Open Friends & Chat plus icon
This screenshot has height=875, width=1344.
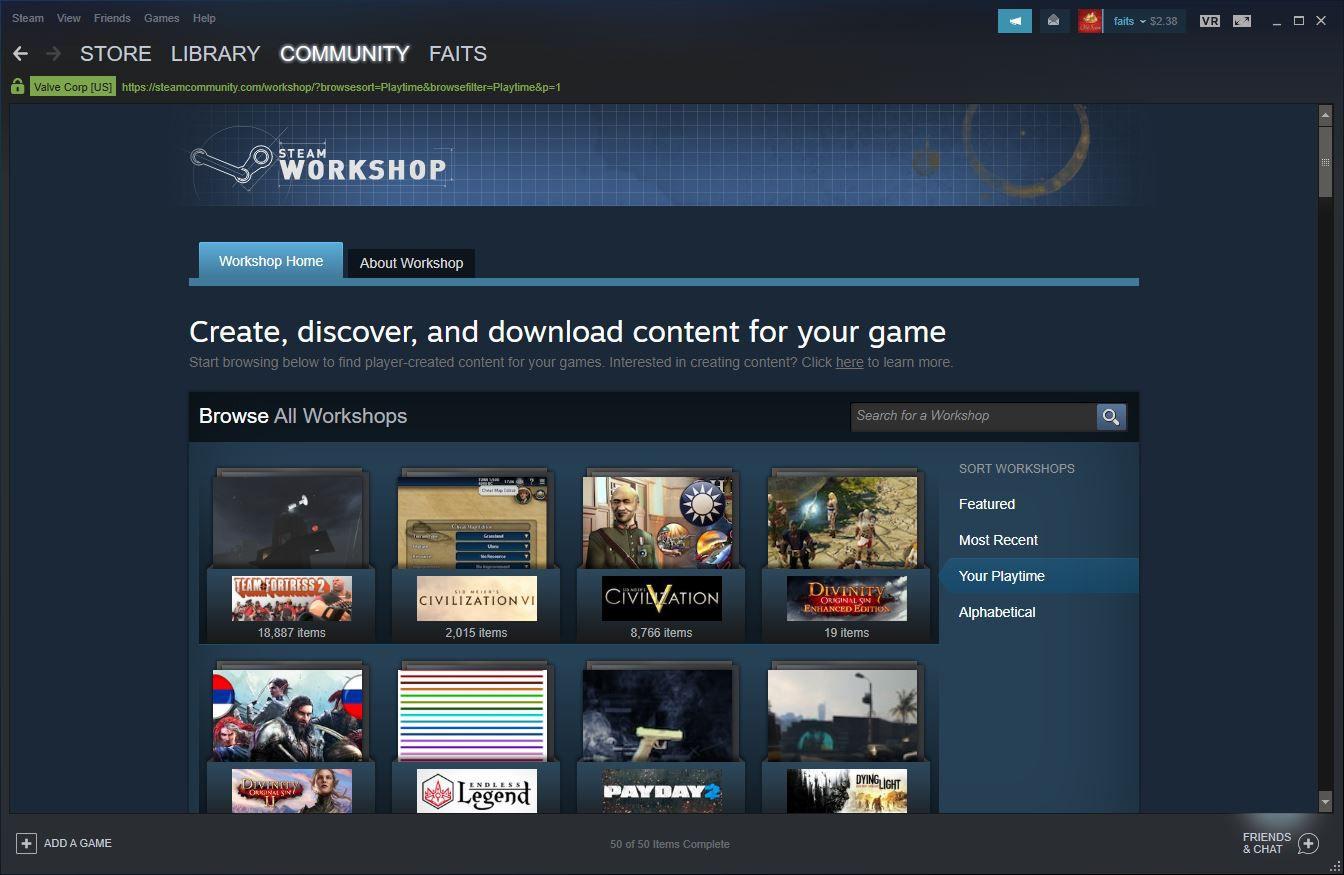coord(1308,843)
